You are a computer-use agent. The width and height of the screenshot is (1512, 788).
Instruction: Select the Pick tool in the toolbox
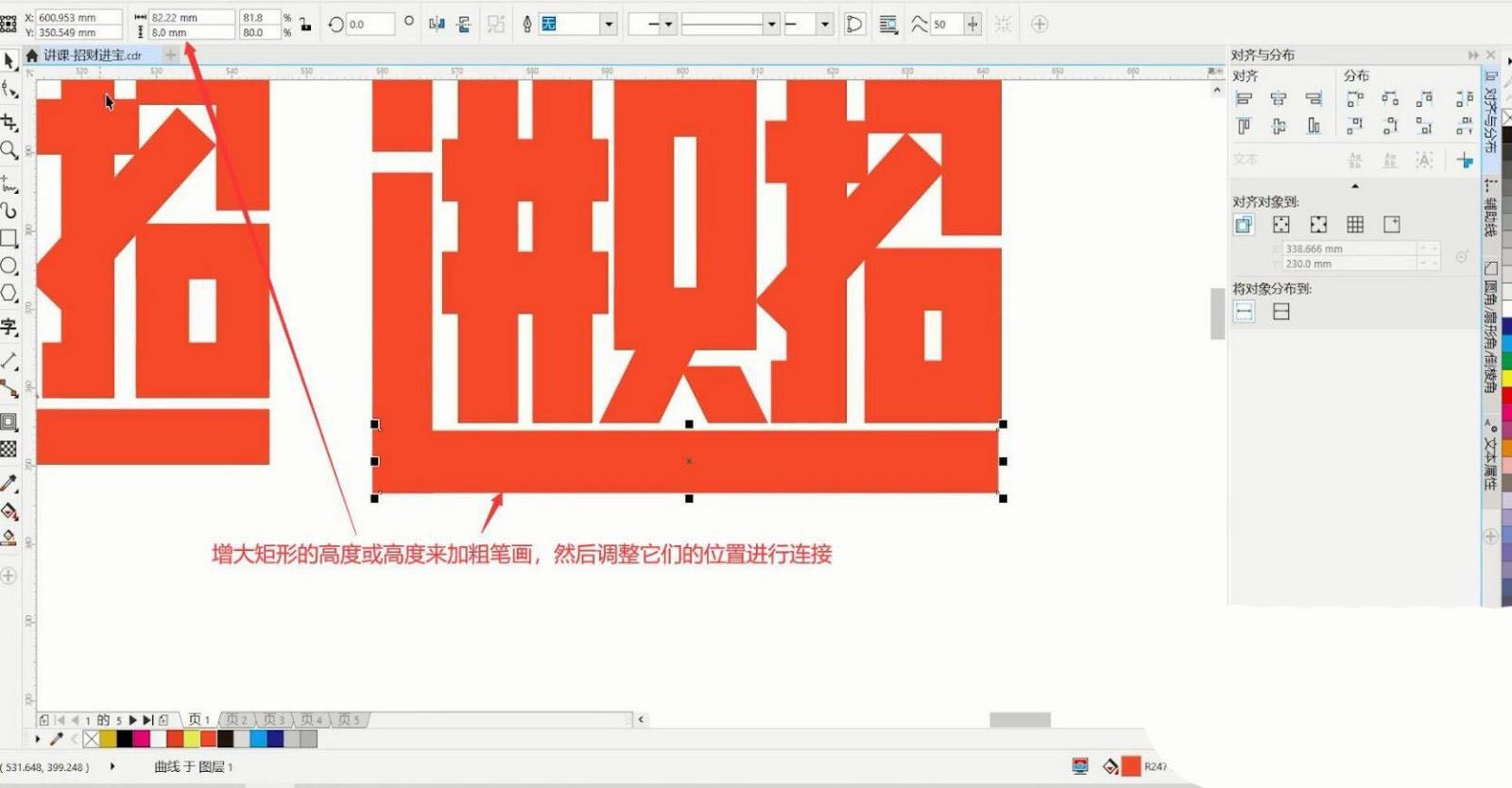9,61
